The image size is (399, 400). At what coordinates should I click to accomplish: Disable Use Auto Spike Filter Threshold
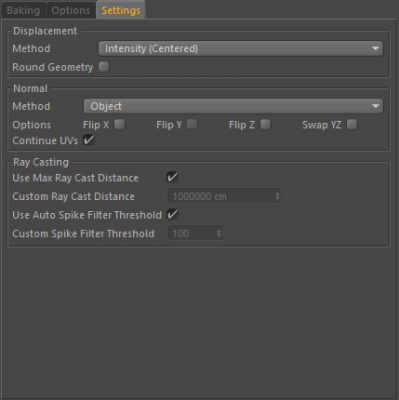coord(172,214)
